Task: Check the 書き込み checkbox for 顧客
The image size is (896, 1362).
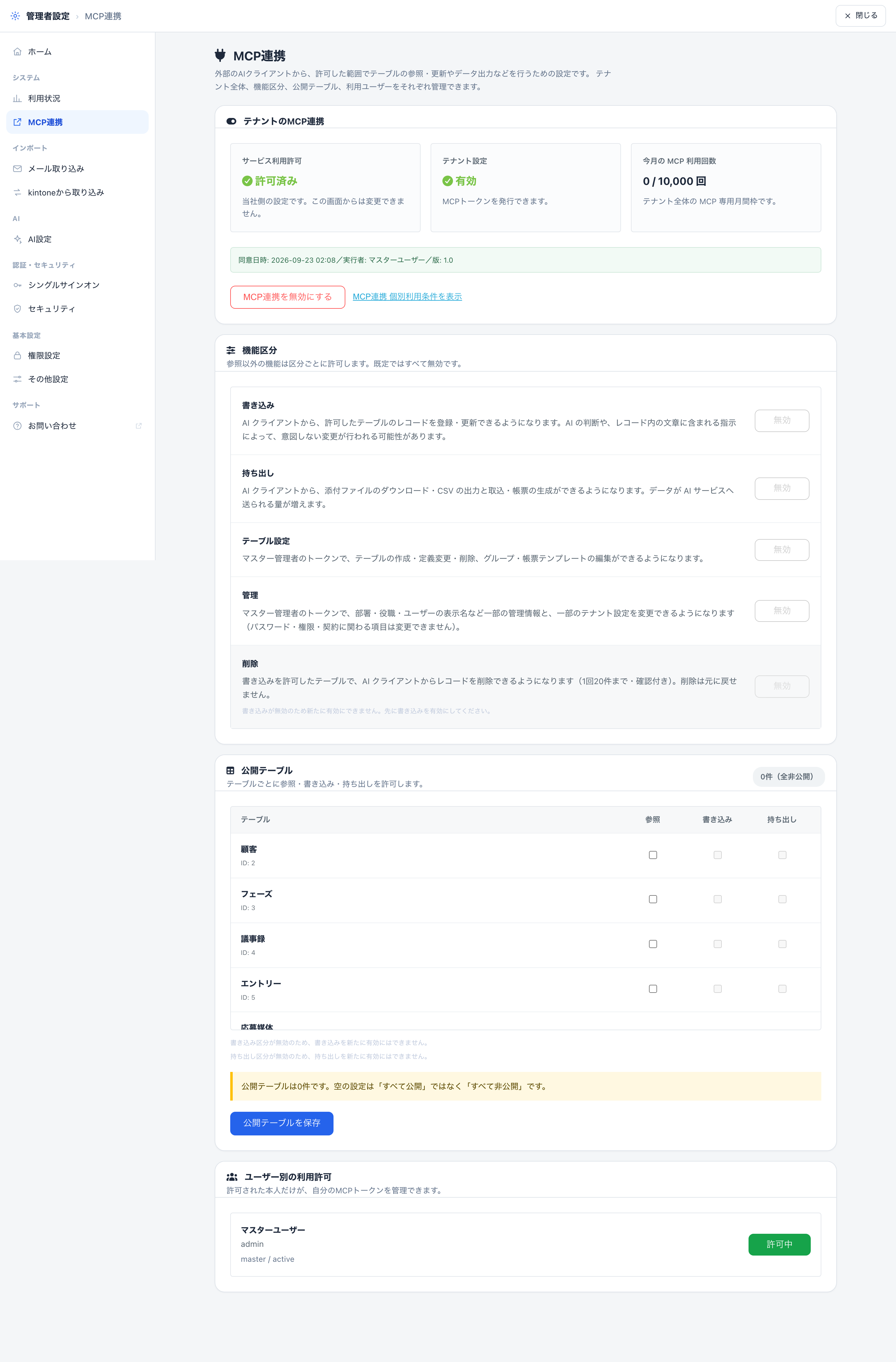Action: [717, 855]
